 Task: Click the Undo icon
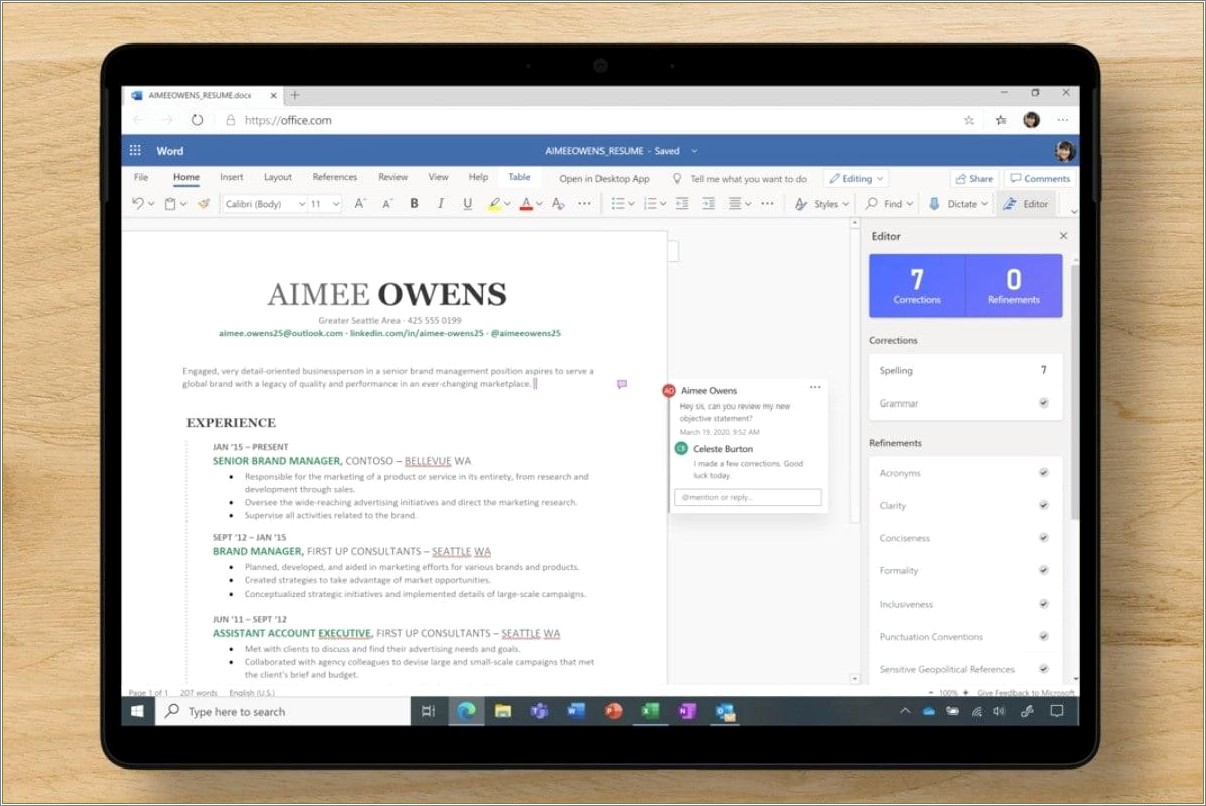coord(137,203)
